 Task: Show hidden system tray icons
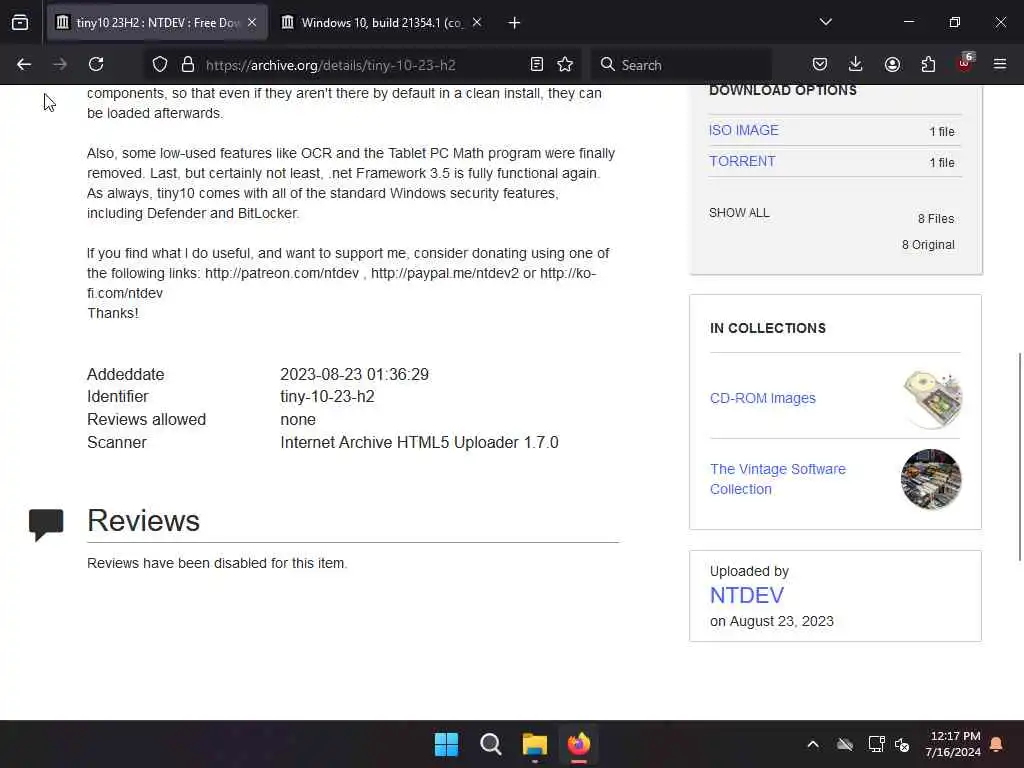[813, 744]
